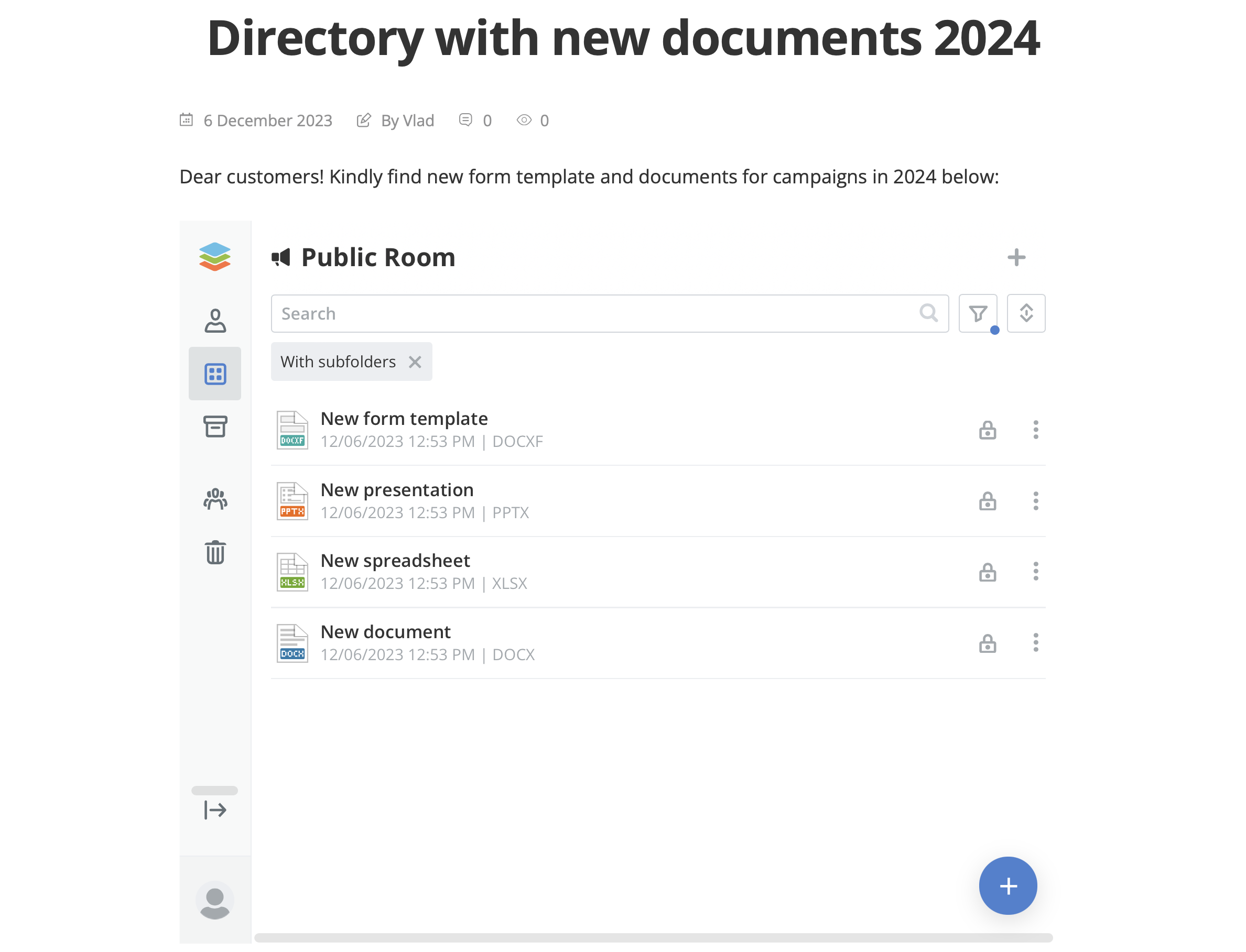Click the bottom user profile avatar

[x=215, y=900]
